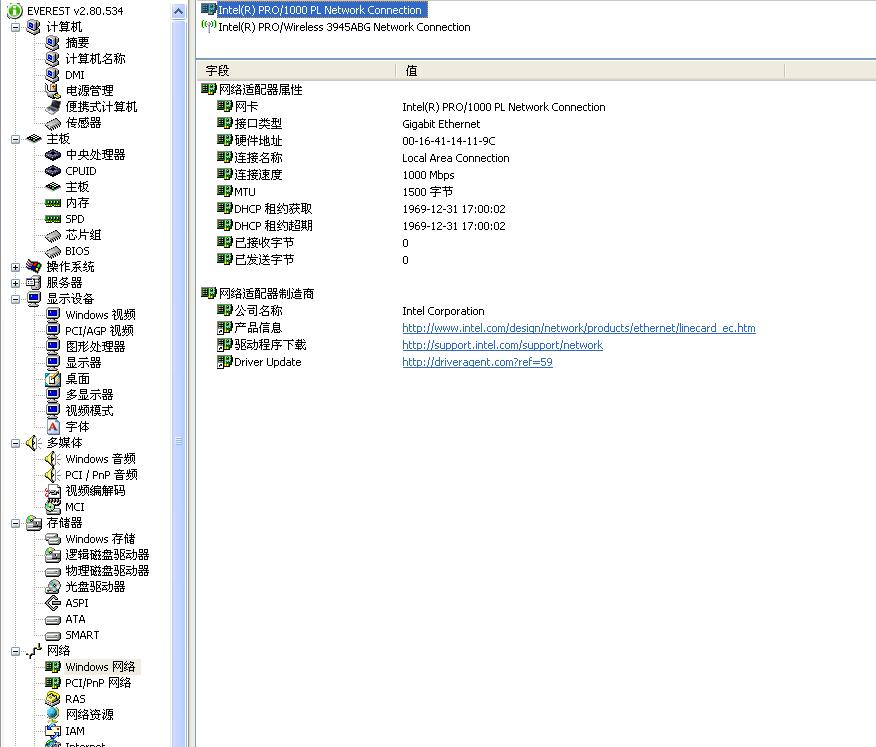Expand the 服务器 tree node
876x747 pixels.
(16, 283)
